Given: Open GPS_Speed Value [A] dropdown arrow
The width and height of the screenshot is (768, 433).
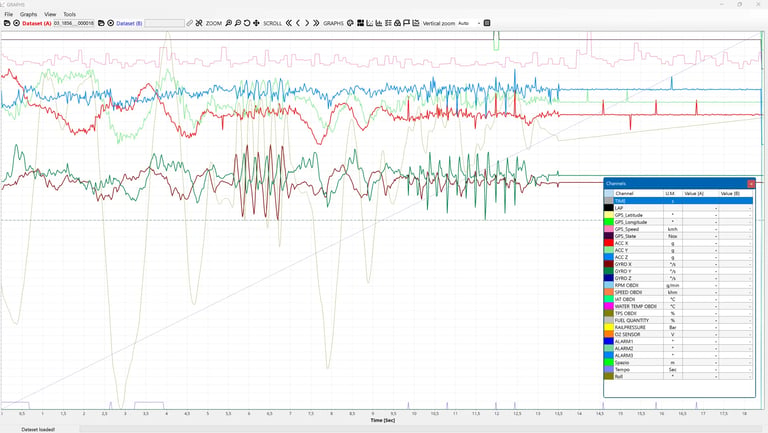Looking at the screenshot, I should coord(716,229).
